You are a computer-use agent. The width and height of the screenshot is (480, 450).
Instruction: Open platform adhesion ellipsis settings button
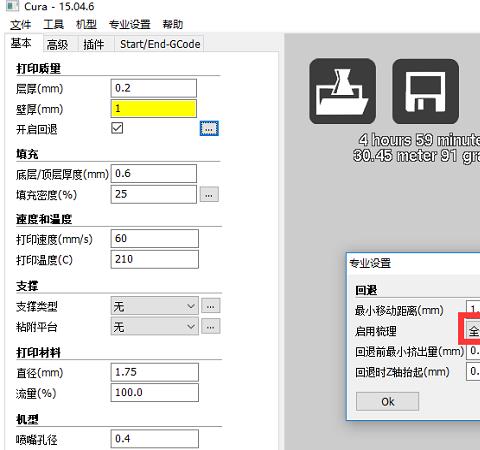[x=210, y=326]
